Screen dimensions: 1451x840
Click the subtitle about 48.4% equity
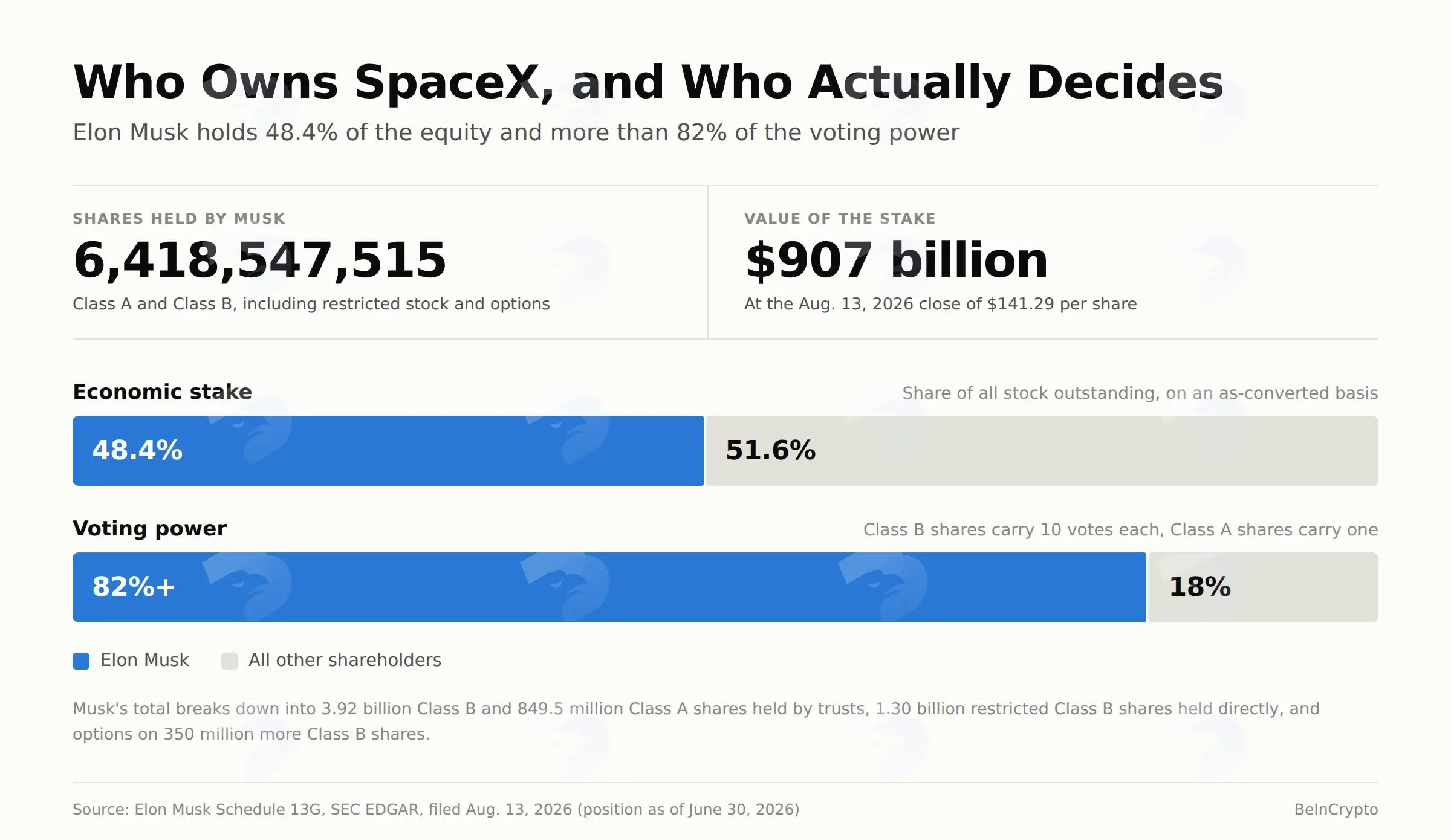tap(516, 133)
